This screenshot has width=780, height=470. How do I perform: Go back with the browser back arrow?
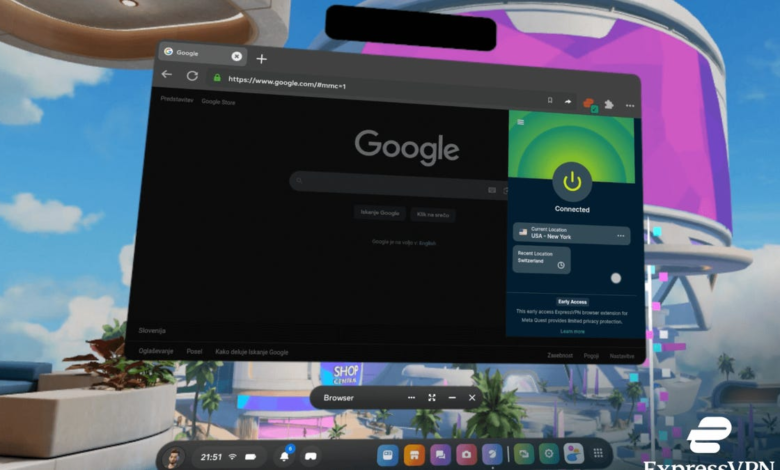pyautogui.click(x=167, y=75)
